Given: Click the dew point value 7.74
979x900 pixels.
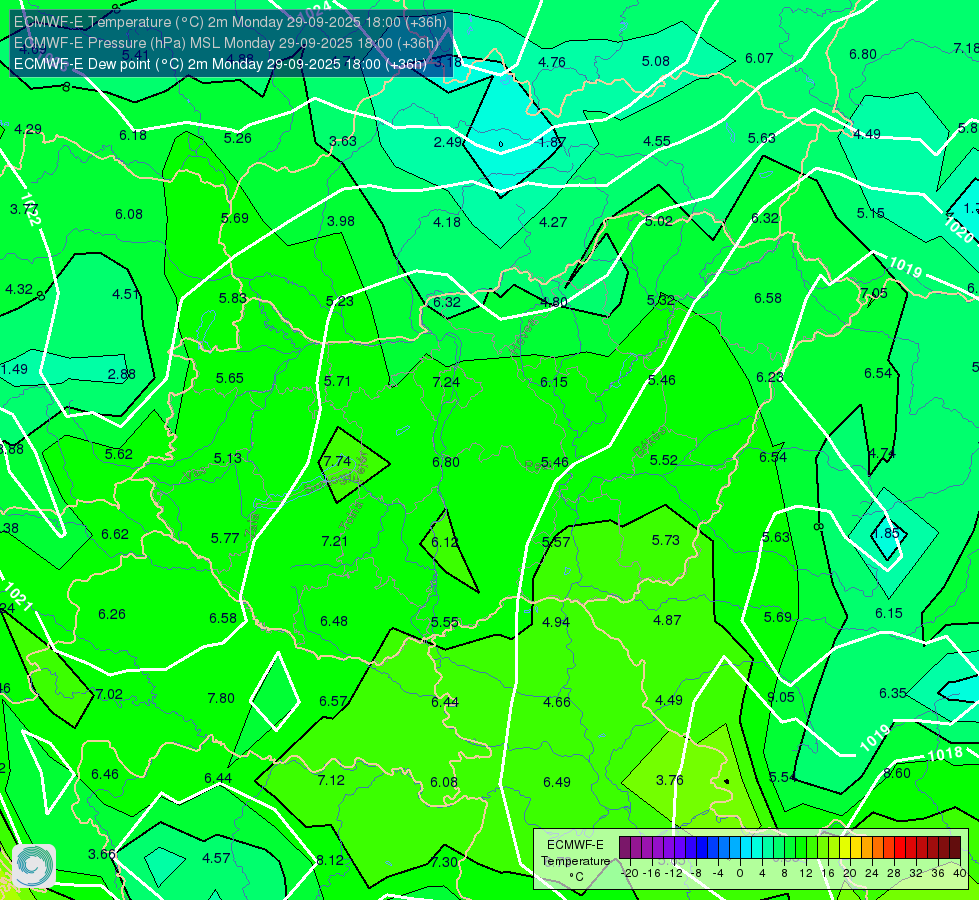Looking at the screenshot, I should 337,461.
